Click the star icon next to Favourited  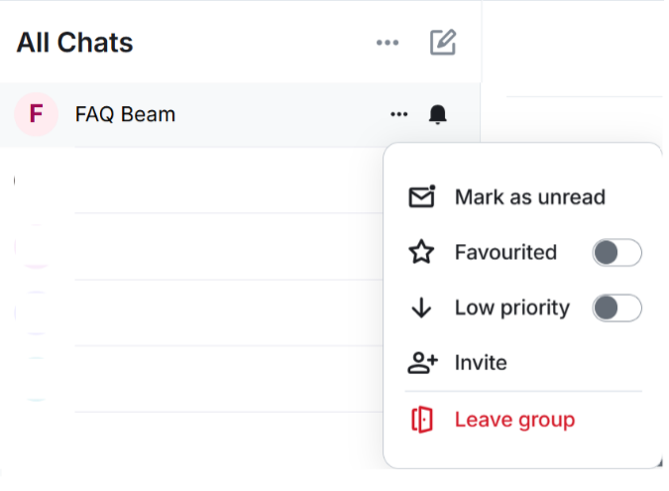(422, 252)
